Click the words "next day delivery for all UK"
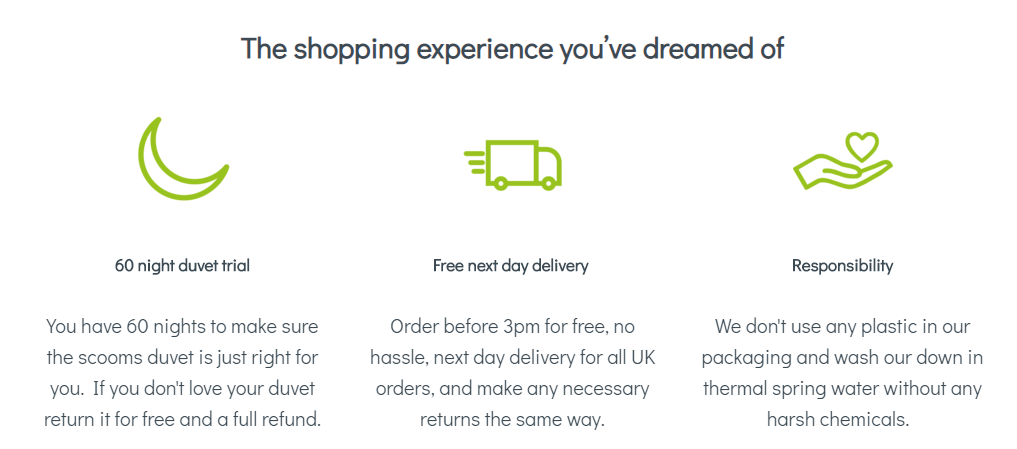Viewport: 1017px width, 449px height. [546, 357]
